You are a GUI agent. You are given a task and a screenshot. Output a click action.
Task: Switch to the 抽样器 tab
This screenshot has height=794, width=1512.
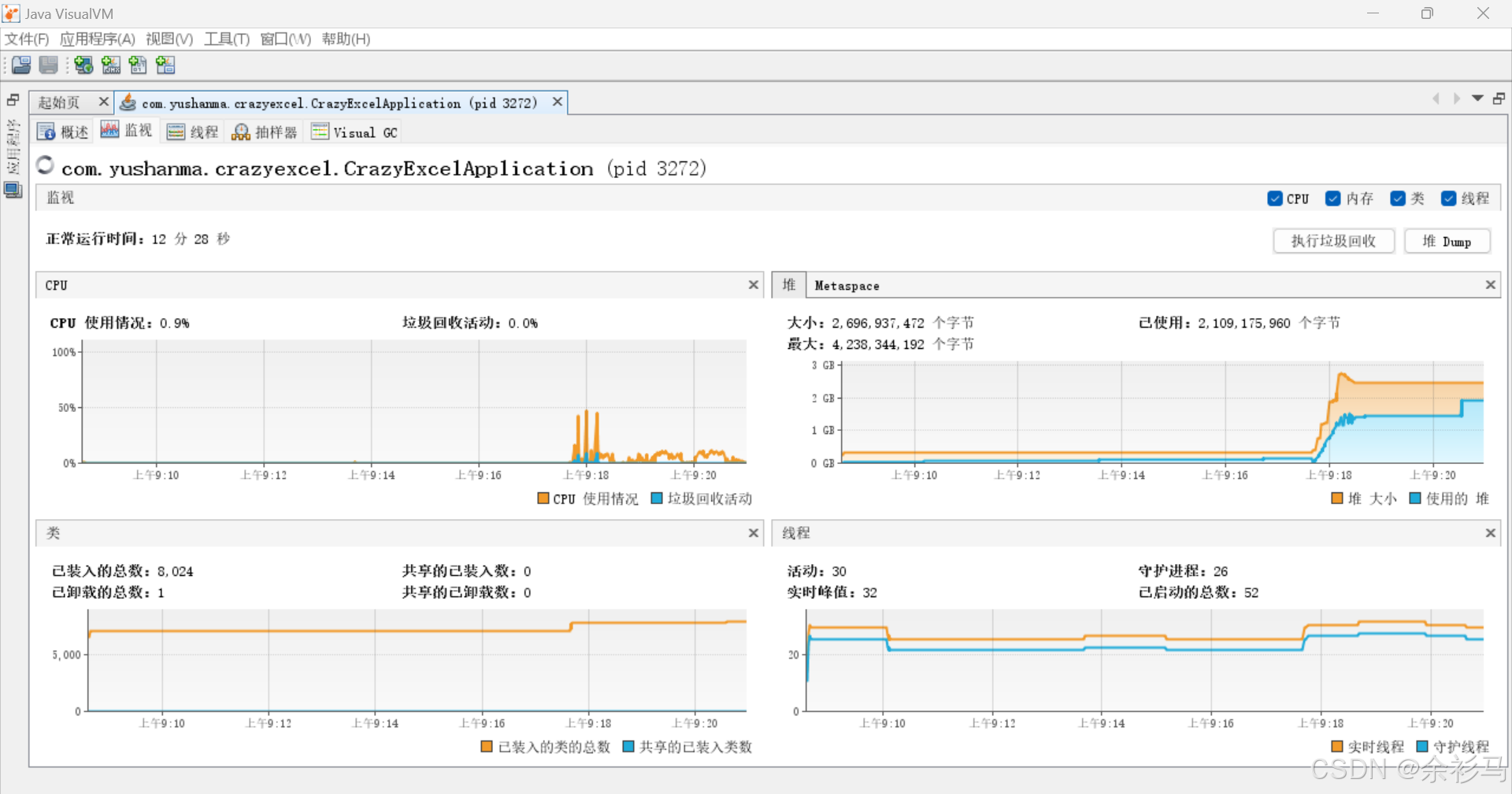tap(265, 132)
